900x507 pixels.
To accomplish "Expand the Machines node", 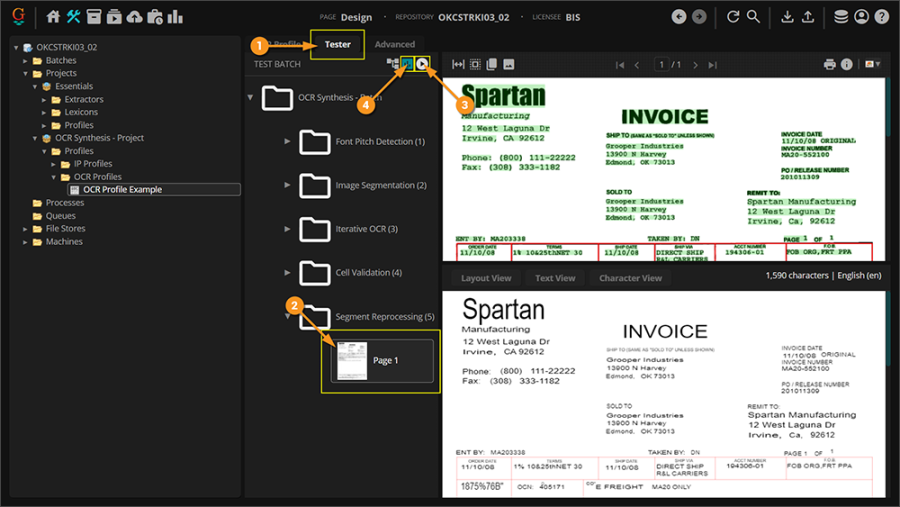I will click(x=25, y=242).
